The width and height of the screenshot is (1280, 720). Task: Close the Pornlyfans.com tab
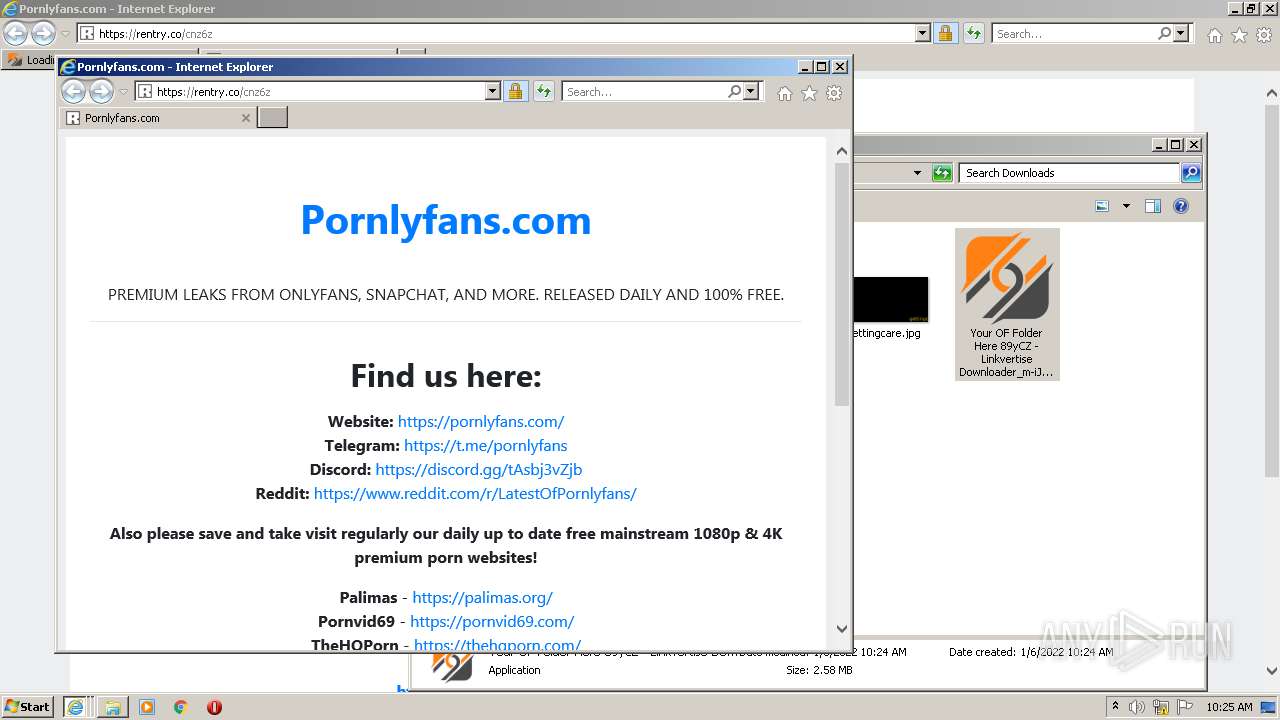pyautogui.click(x=246, y=118)
